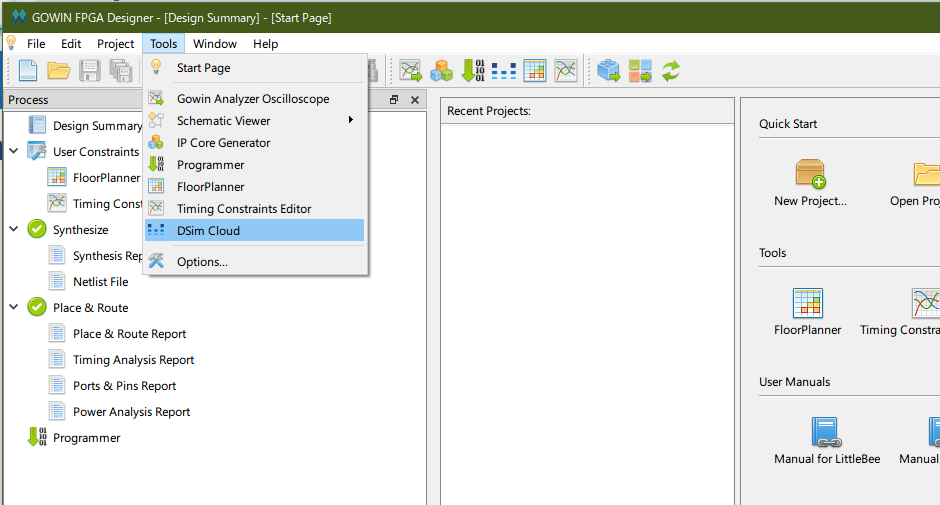Click the colored blocks toolbar icon
The height and width of the screenshot is (505, 940).
pyautogui.click(x=640, y=71)
